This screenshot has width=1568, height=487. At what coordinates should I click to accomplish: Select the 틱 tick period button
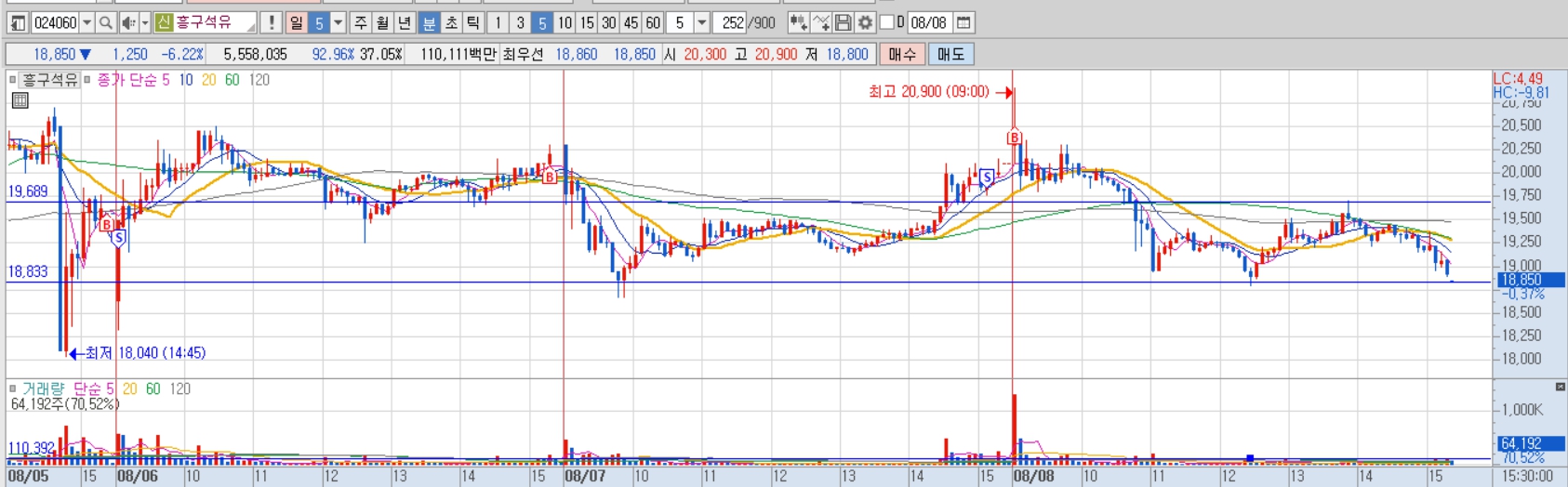pos(473,22)
